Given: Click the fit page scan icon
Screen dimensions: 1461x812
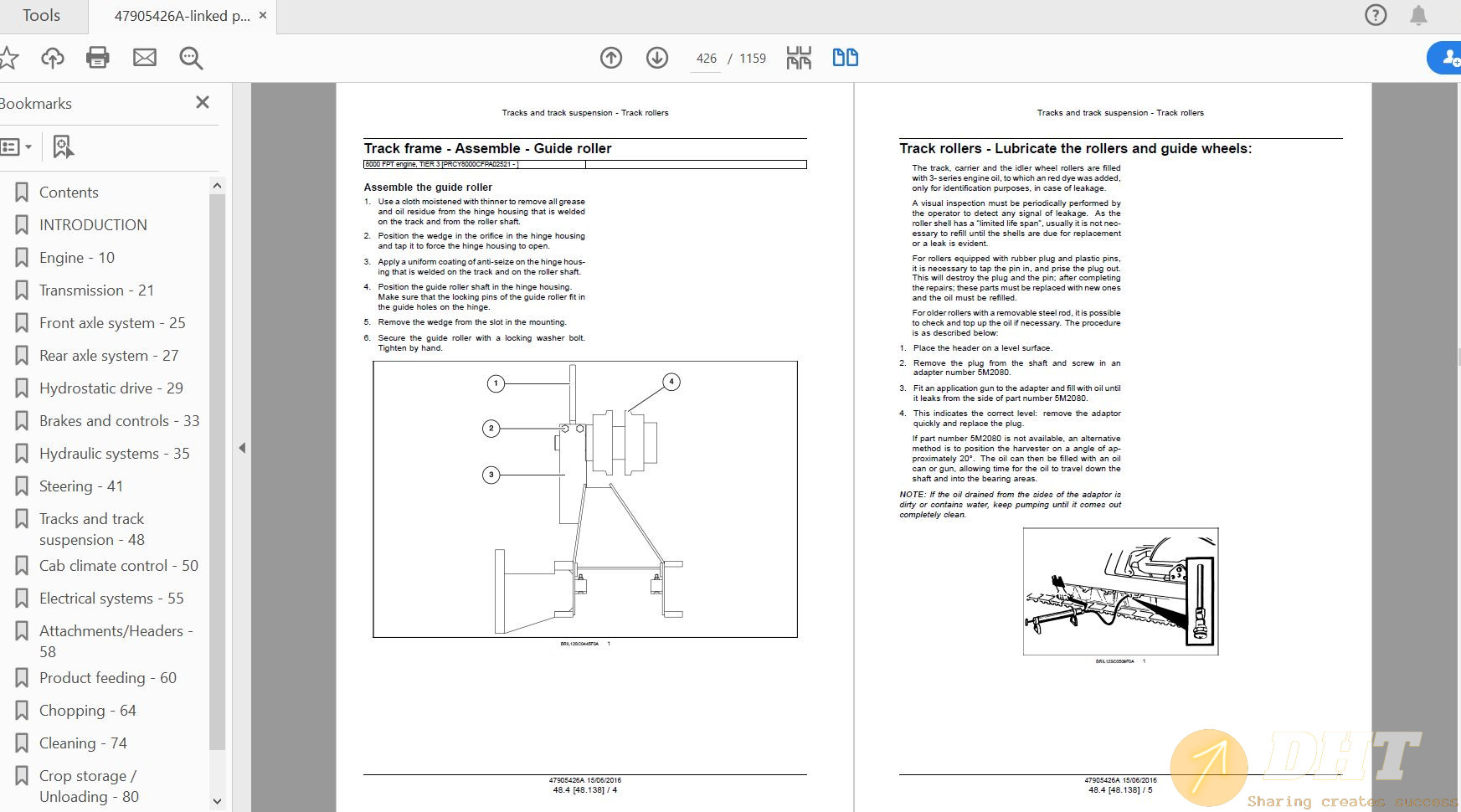Looking at the screenshot, I should [x=799, y=58].
